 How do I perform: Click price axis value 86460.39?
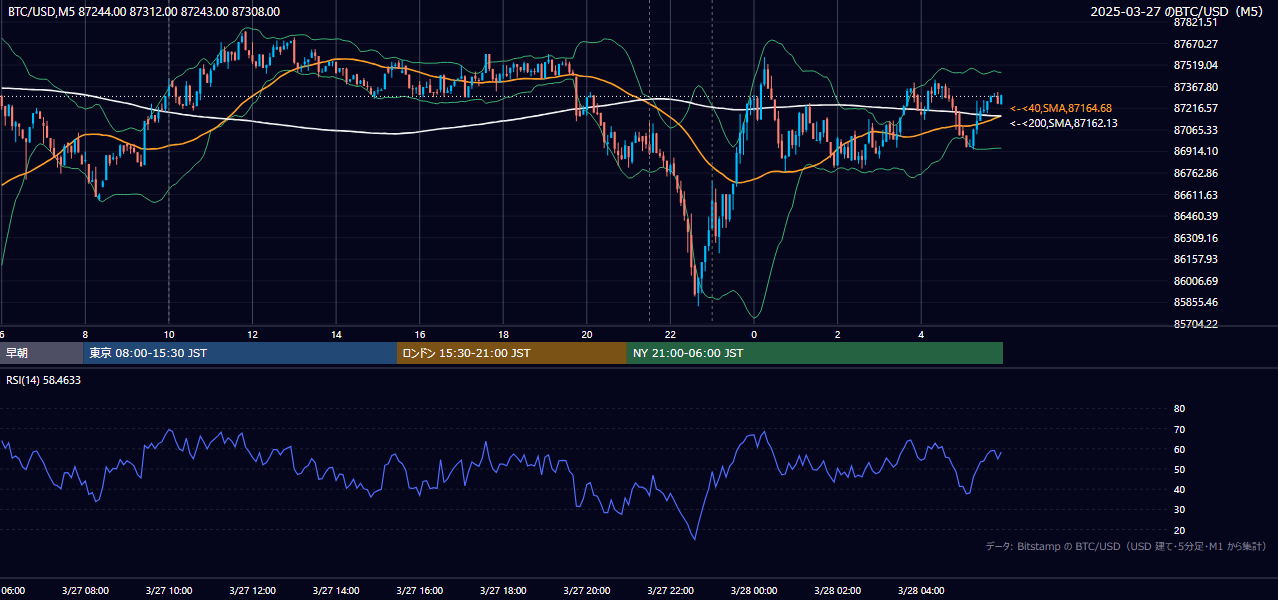pyautogui.click(x=1196, y=216)
